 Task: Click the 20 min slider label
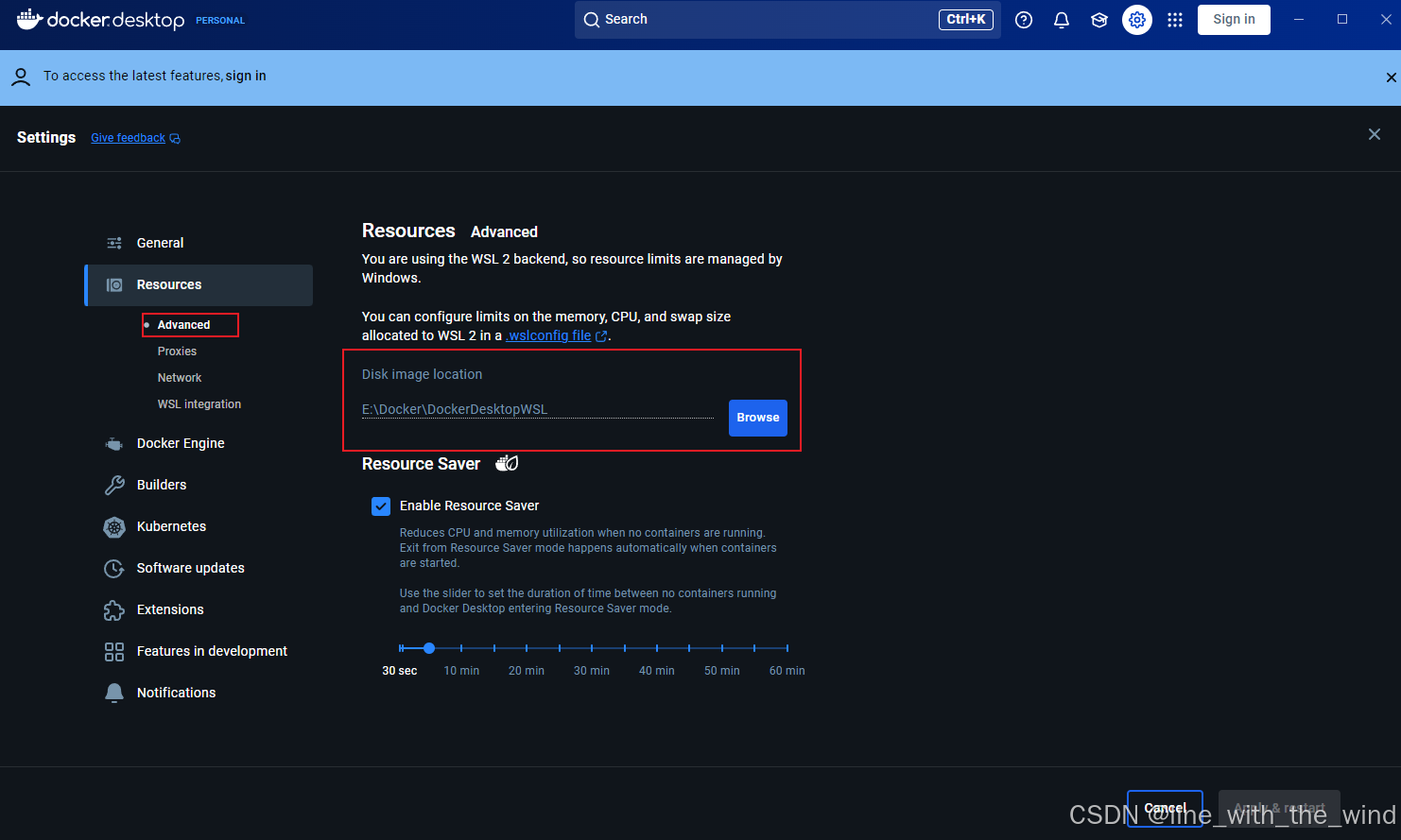coord(527,671)
